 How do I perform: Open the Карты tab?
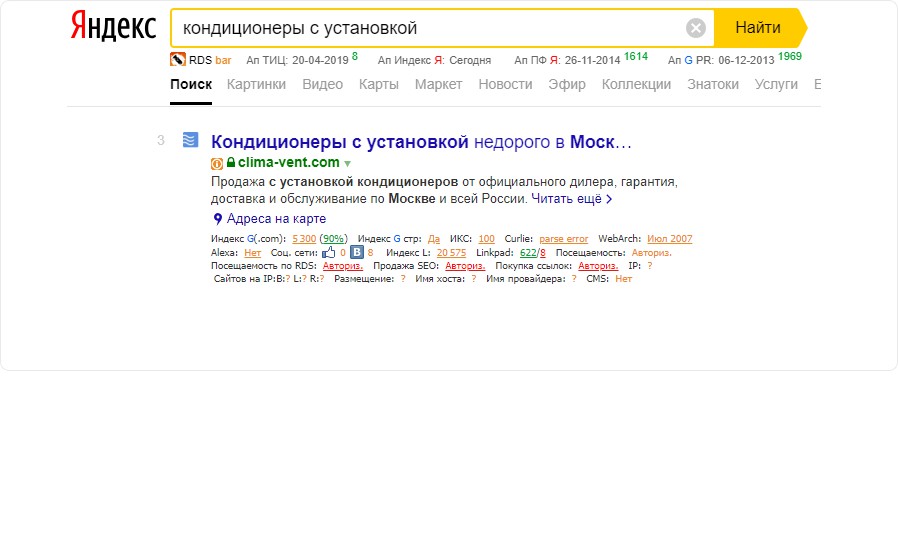(x=379, y=84)
